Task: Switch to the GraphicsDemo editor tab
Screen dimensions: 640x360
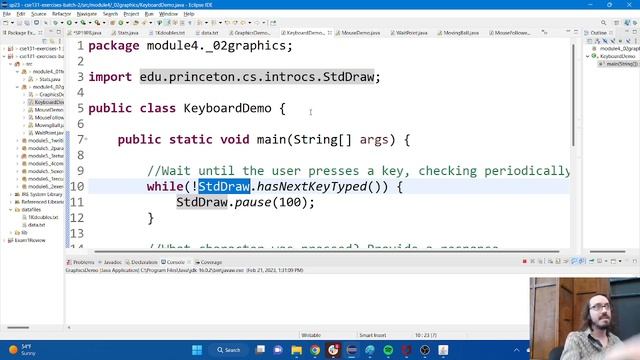Action: pyautogui.click(x=249, y=33)
